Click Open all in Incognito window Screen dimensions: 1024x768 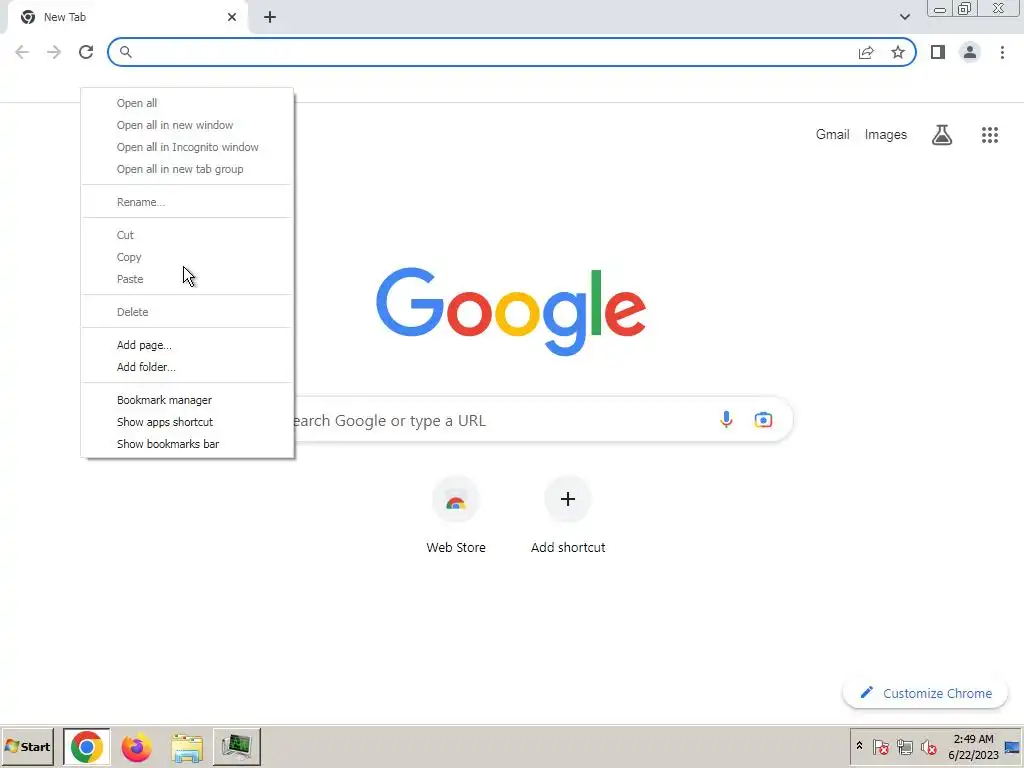(x=187, y=147)
